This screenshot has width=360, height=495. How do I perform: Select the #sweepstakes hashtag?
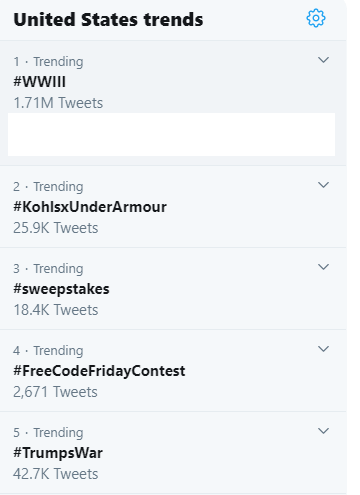coord(61,289)
